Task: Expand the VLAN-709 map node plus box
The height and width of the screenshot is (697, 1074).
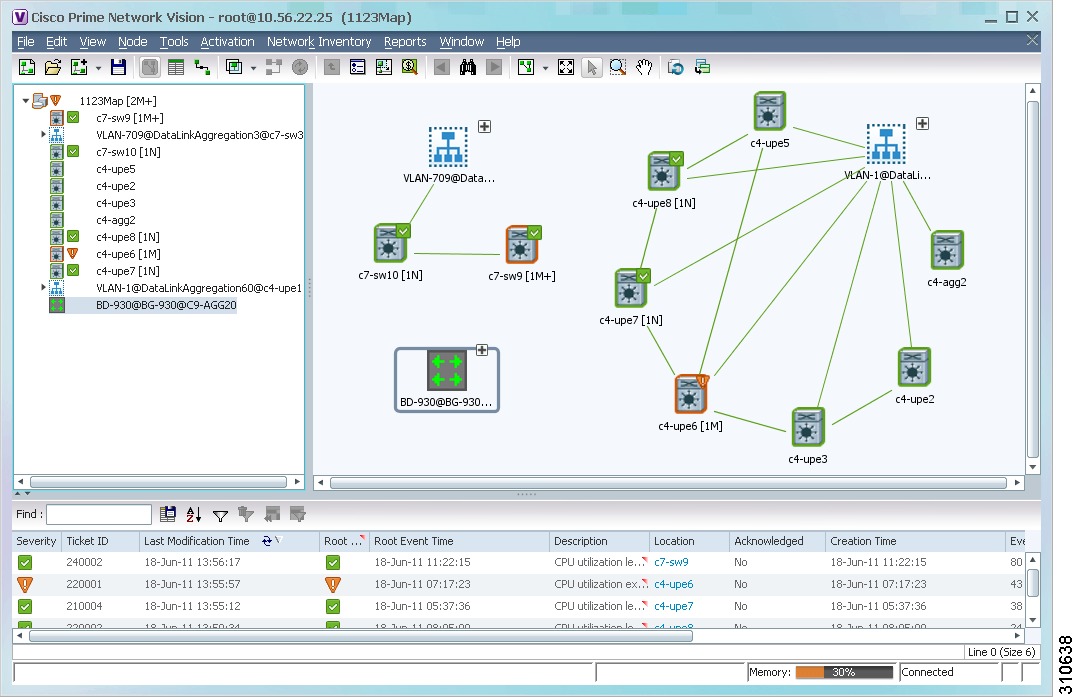Action: 484,127
